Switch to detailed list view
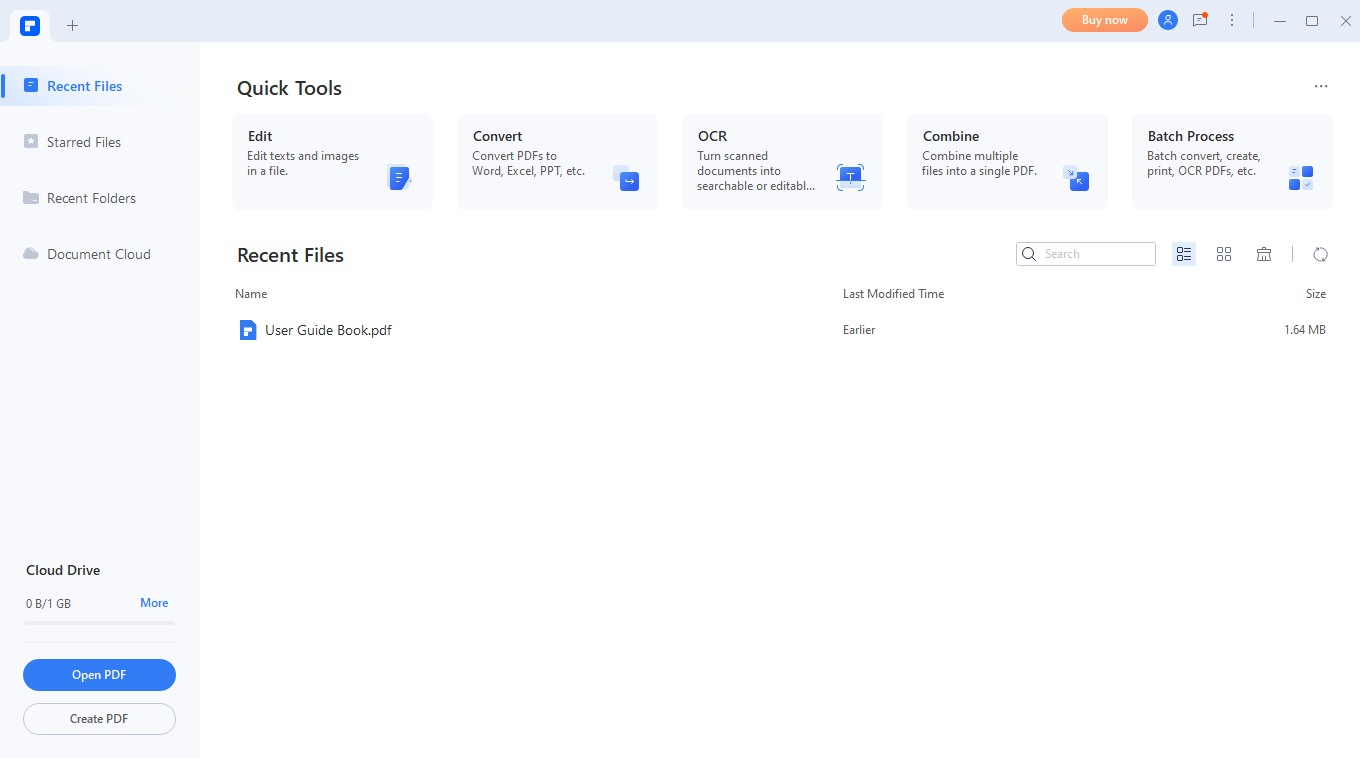1360x758 pixels. point(1184,254)
